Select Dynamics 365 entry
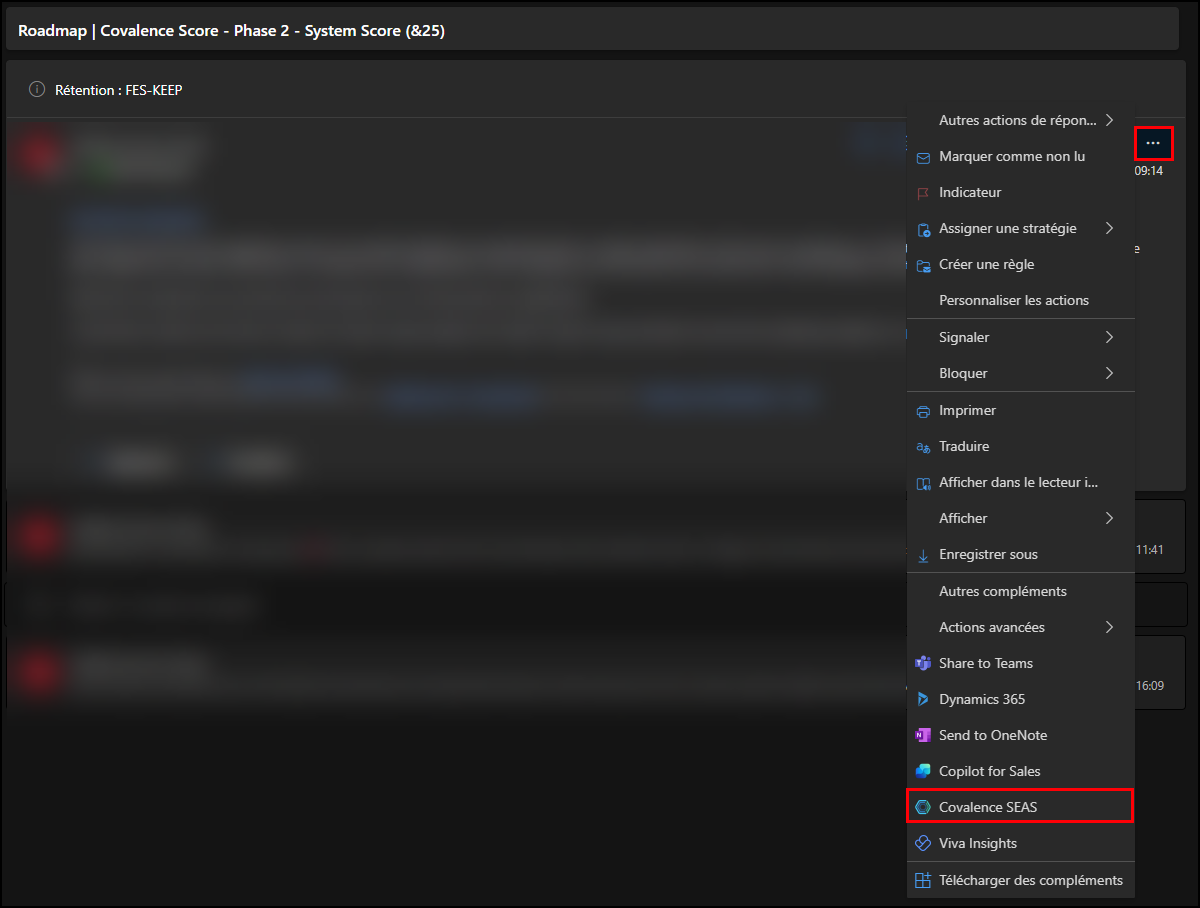 [x=1021, y=700]
